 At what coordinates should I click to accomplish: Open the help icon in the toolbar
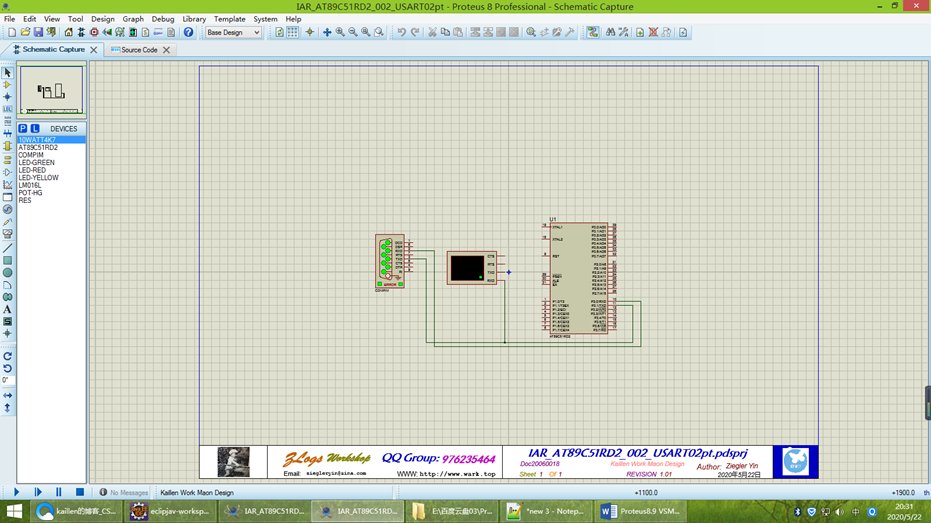click(188, 32)
